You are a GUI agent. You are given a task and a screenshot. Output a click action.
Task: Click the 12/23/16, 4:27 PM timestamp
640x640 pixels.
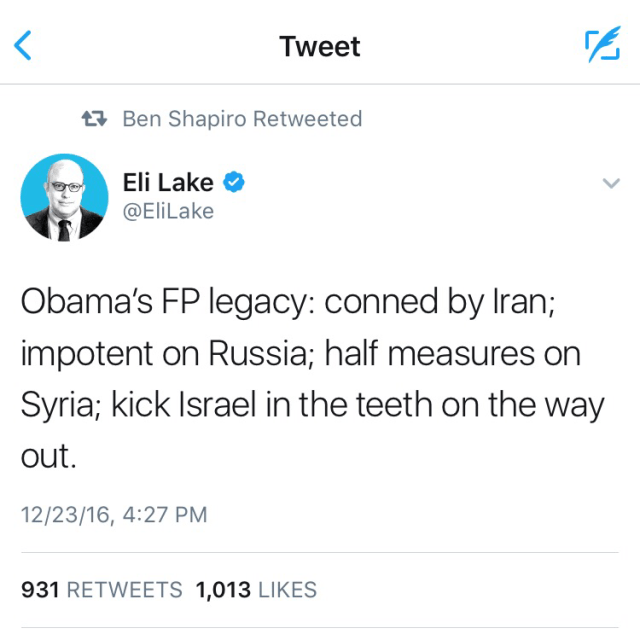tap(114, 515)
